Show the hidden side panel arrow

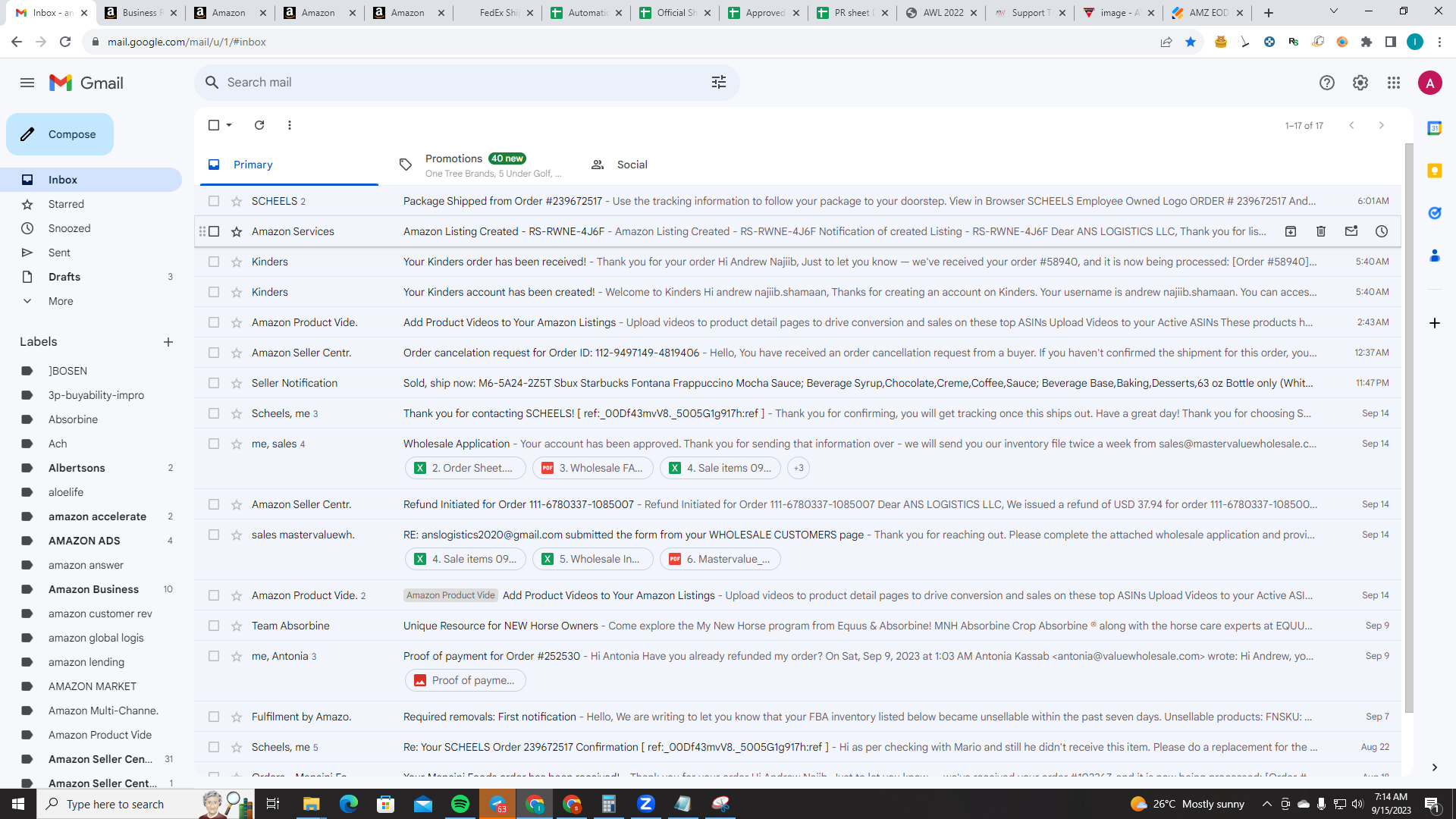click(x=1435, y=767)
